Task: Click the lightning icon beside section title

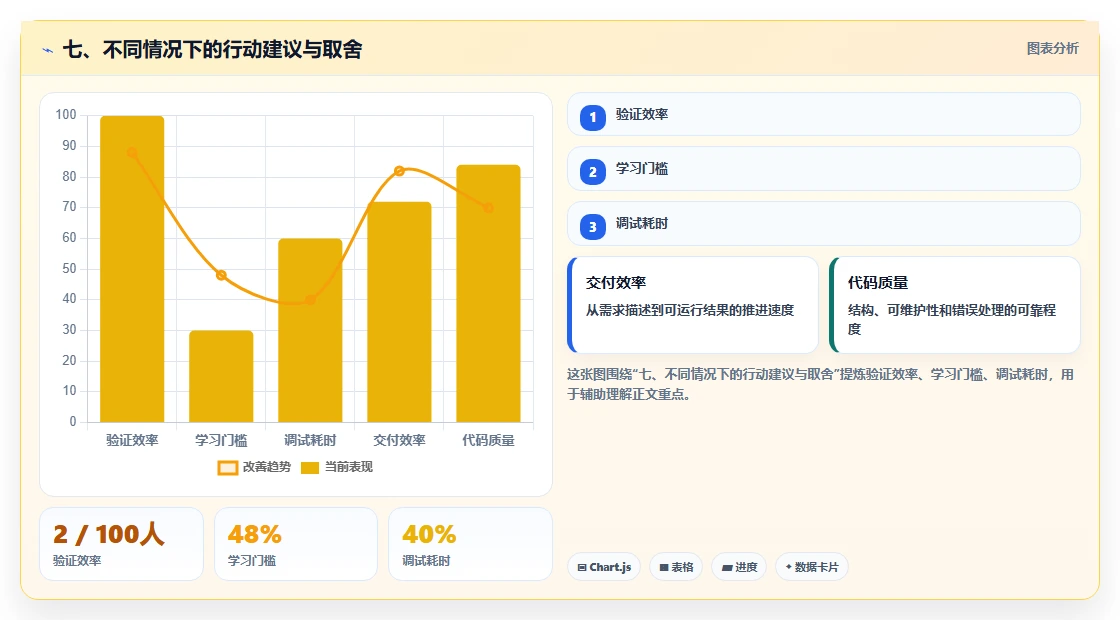Action: click(x=48, y=50)
